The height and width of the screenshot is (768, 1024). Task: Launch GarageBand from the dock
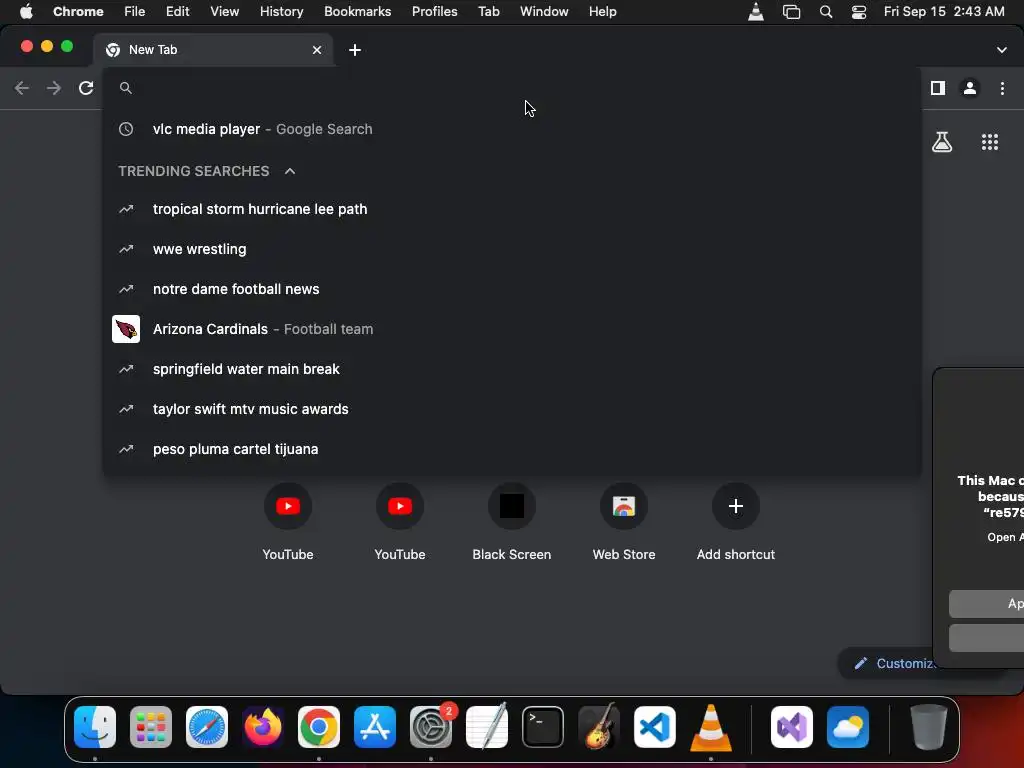(599, 727)
